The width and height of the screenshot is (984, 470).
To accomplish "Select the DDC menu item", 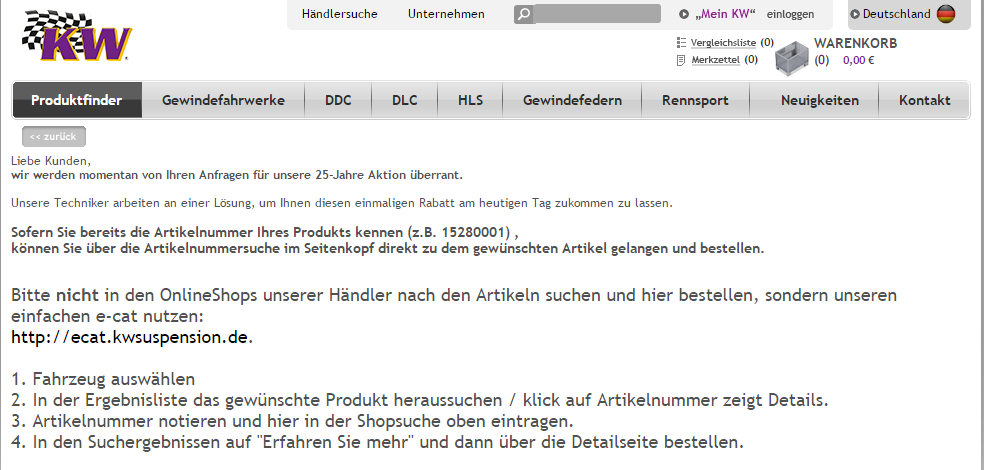I will point(338,100).
